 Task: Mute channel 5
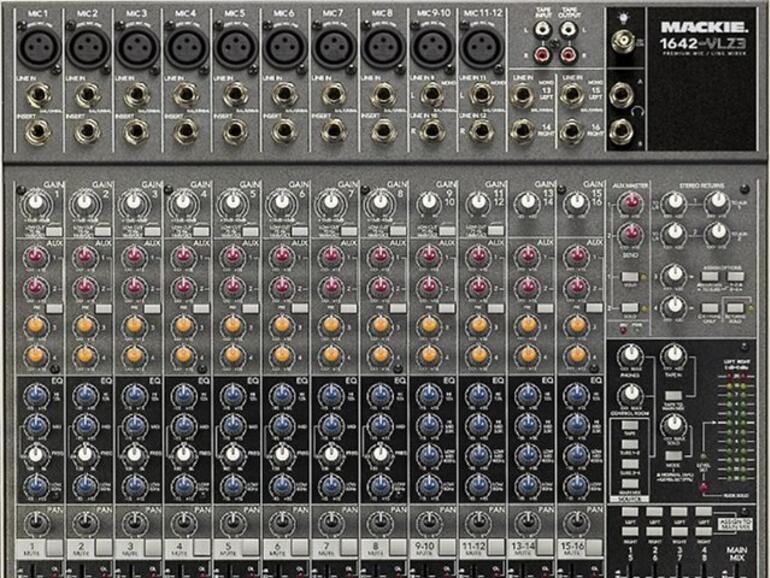[x=251, y=547]
